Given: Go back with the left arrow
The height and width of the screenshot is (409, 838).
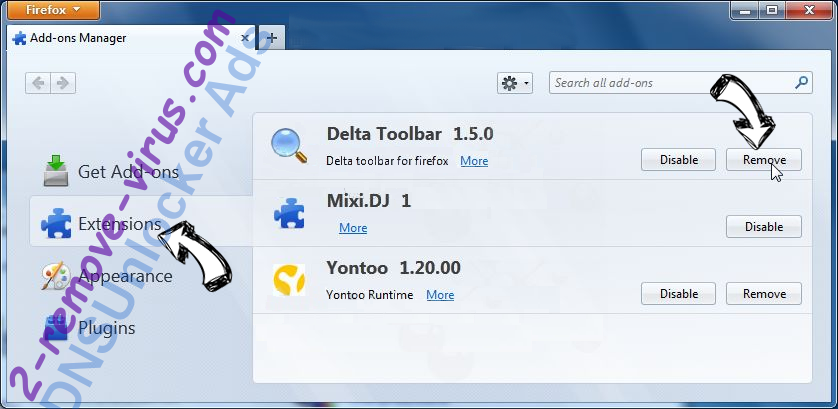Looking at the screenshot, I should (38, 83).
